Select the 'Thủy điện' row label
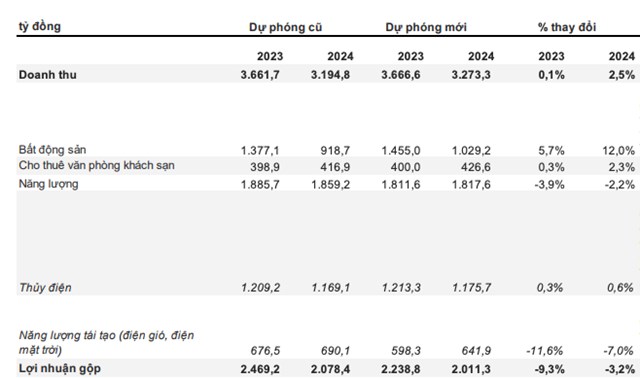The image size is (640, 378). pyautogui.click(x=45, y=288)
